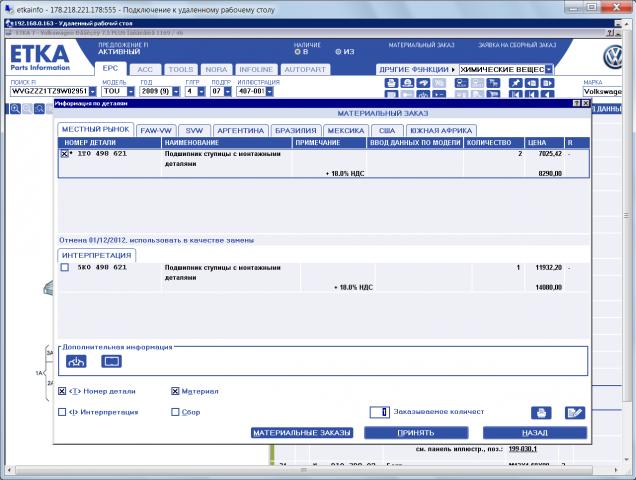
Task: Open the Иллюстрация 407-001 dropdown
Action: point(270,91)
